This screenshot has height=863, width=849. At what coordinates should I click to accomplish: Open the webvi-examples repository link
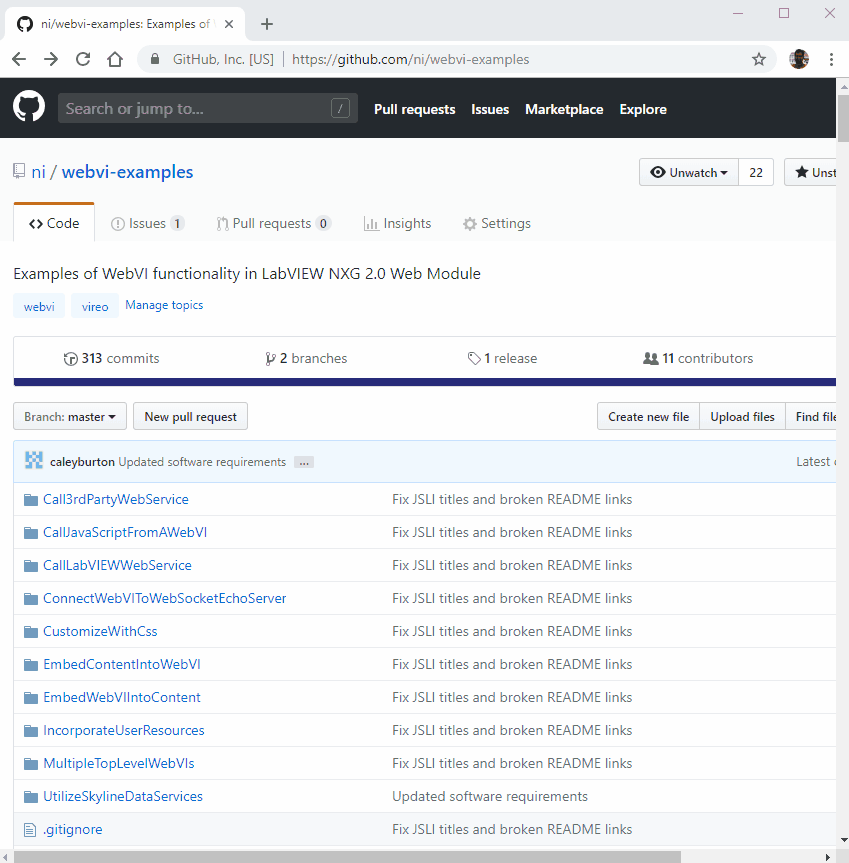click(127, 172)
